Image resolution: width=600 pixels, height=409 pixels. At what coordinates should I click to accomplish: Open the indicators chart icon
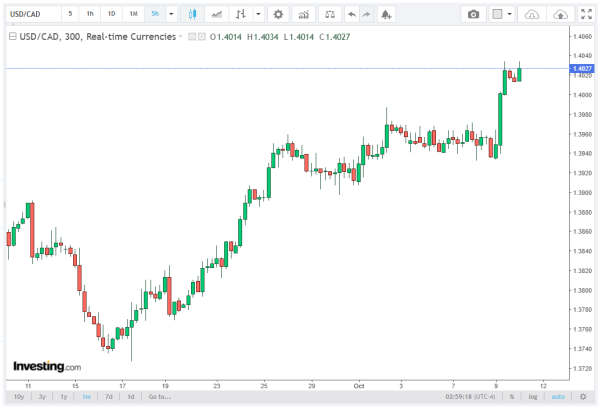coord(304,15)
